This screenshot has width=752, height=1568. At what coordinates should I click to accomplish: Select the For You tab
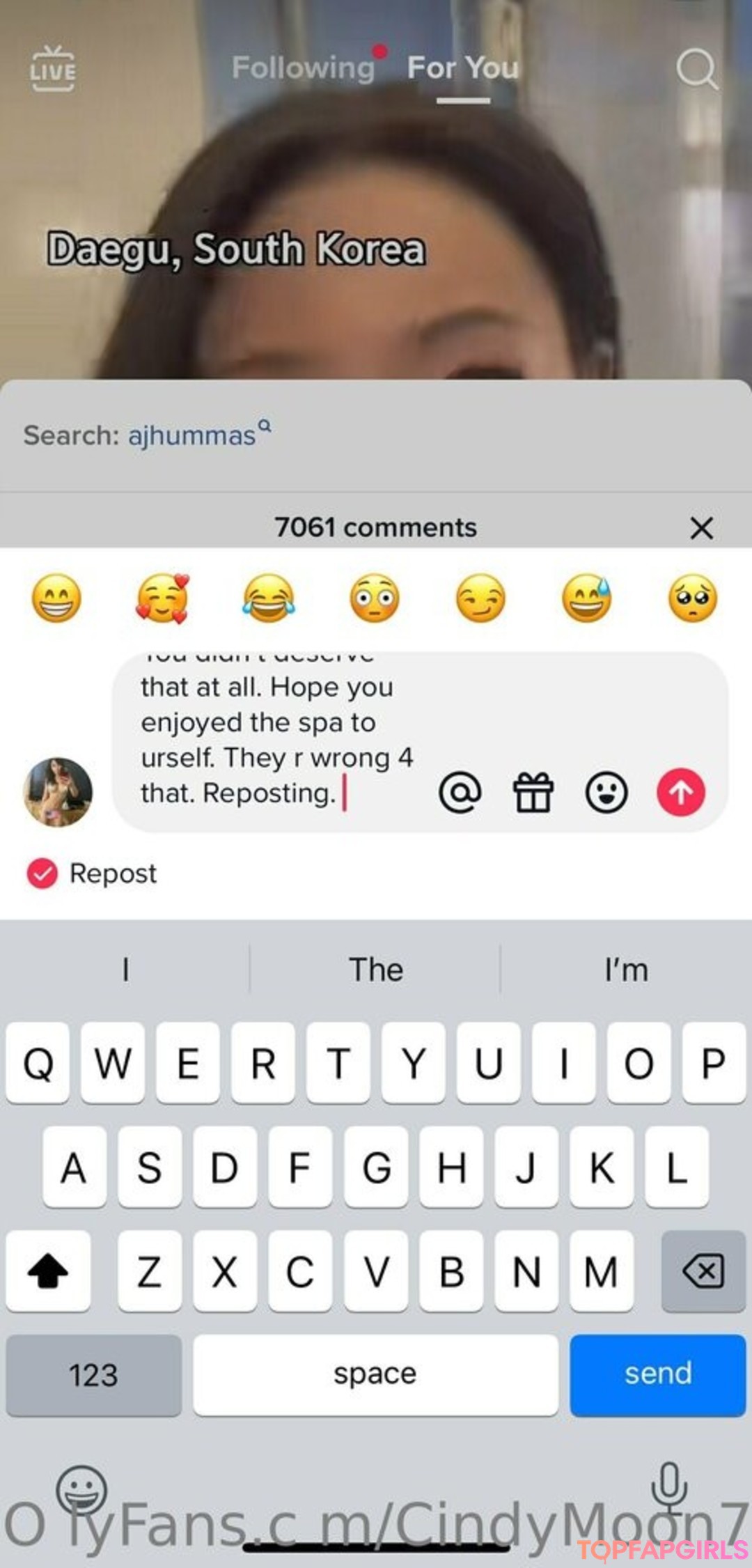coord(463,68)
